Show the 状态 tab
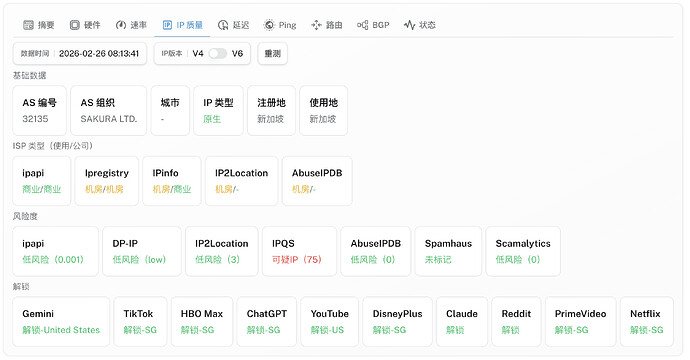 tap(420, 25)
